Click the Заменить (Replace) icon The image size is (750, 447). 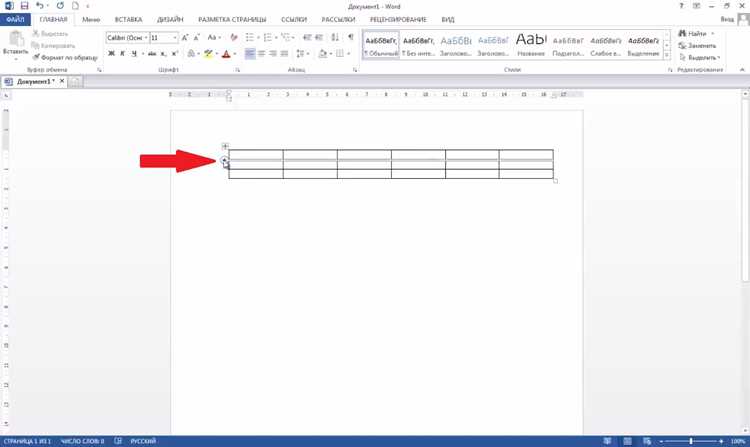[x=682, y=45]
